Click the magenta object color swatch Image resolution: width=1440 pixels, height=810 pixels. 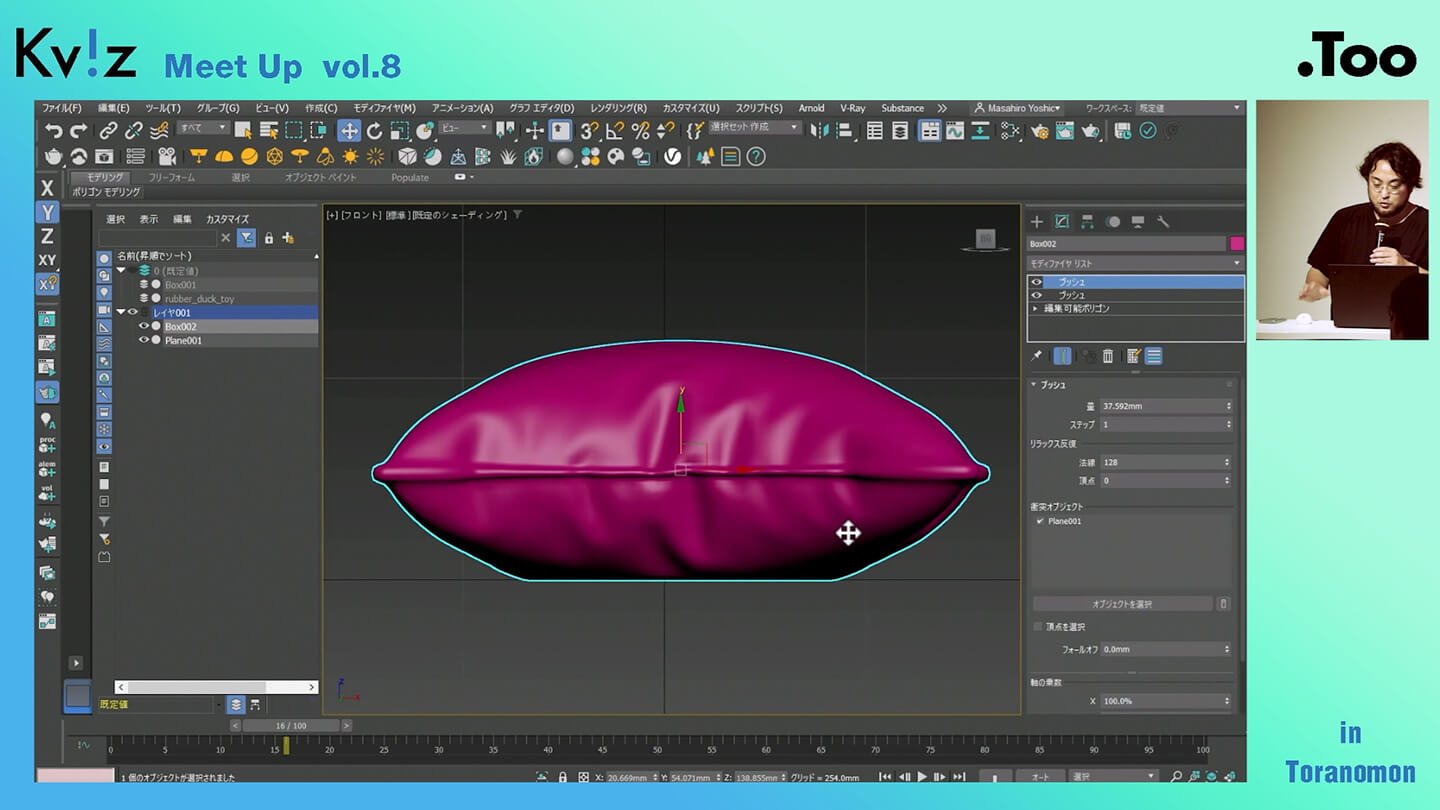(1237, 244)
